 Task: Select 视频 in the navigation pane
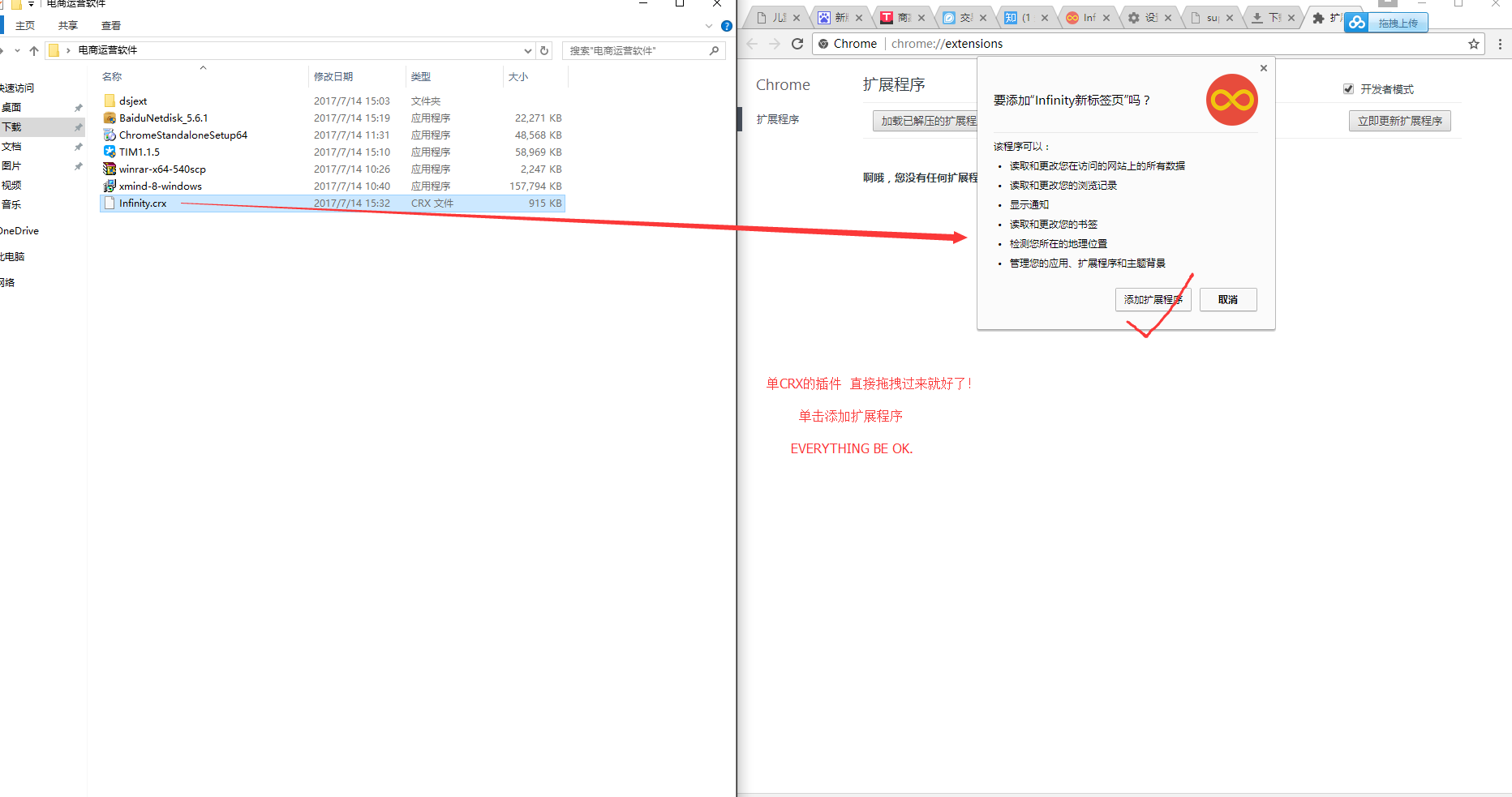[11, 185]
